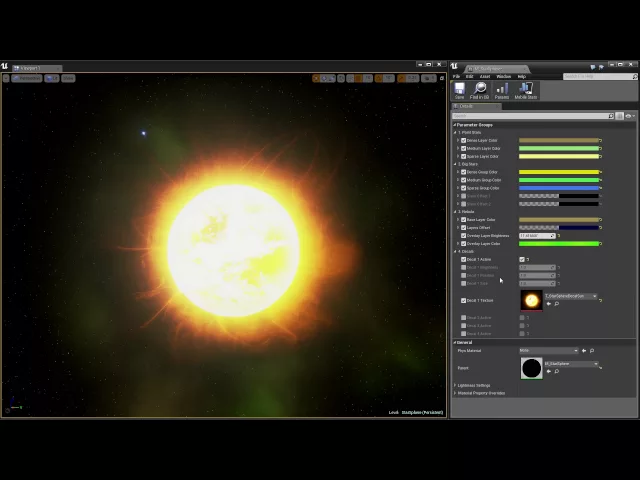Viewport: 640px width, 480px height.
Task: Reset Overlay Layer Brightness to default arrow
Action: point(559,236)
